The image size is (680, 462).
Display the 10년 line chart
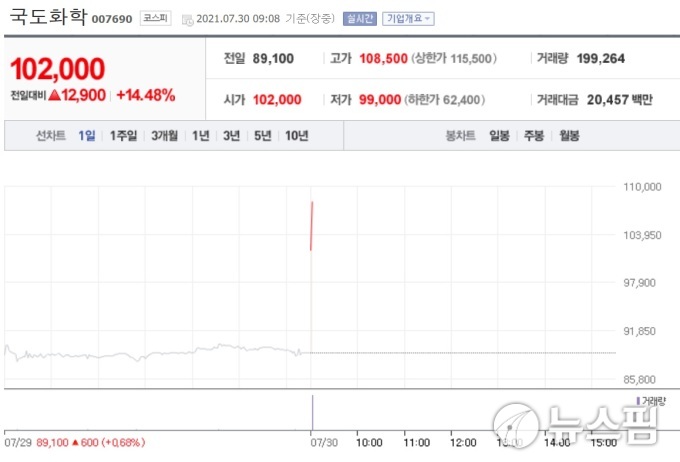[x=297, y=136]
